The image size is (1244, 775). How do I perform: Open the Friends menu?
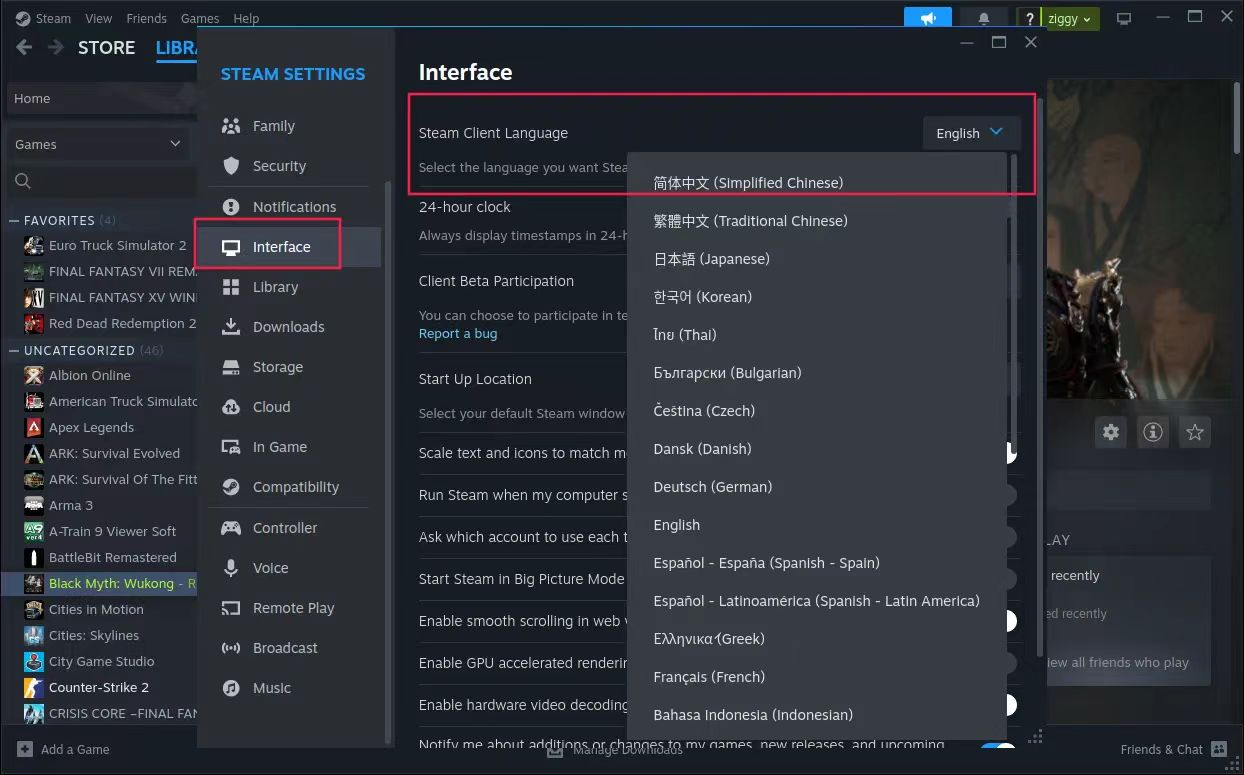(x=147, y=18)
